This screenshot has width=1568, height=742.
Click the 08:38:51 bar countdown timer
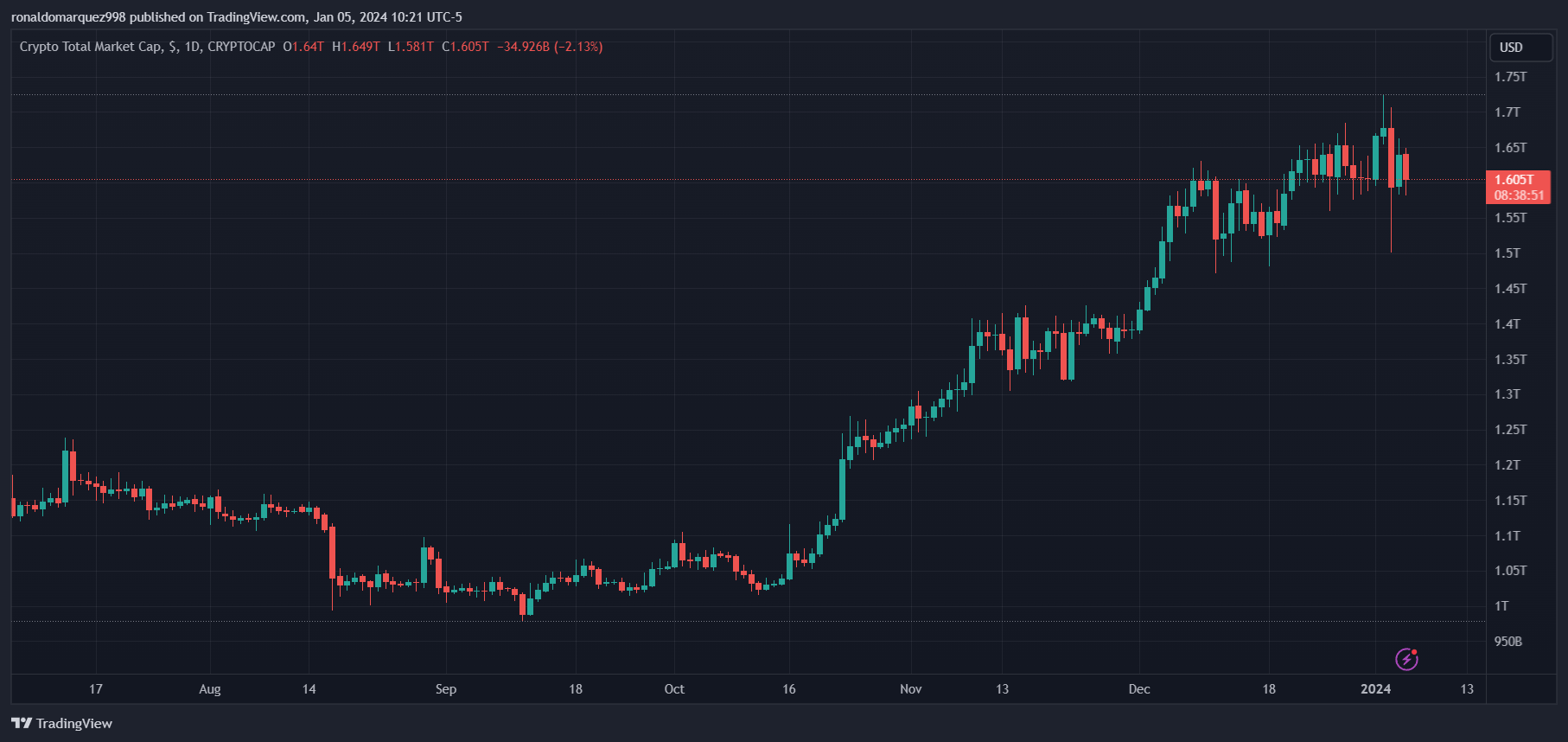click(1519, 195)
